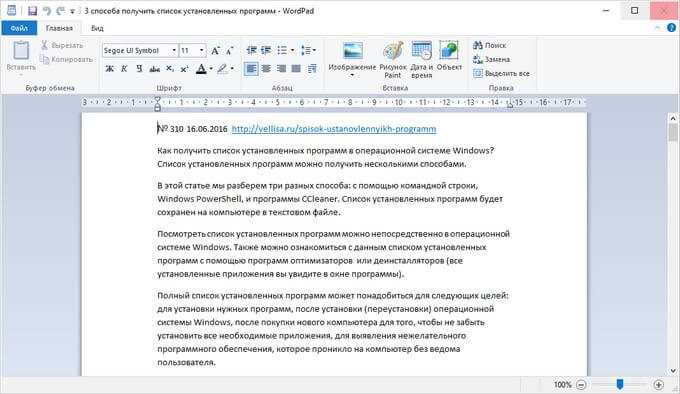Viewport: 680px width, 394px height.
Task: Zoom out with the minus button
Action: coord(581,384)
